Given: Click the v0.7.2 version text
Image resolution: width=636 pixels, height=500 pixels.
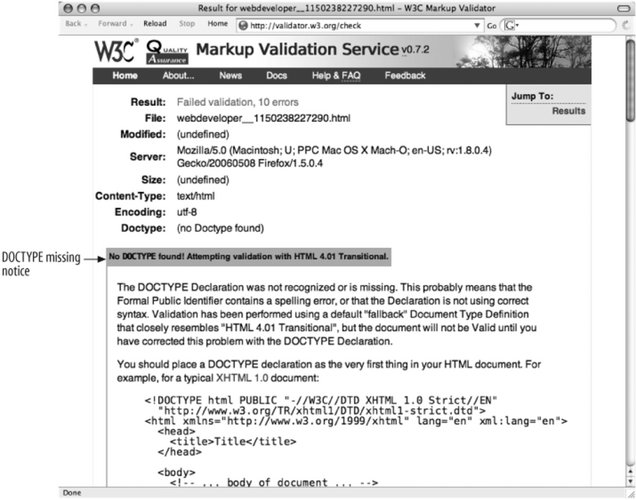Looking at the screenshot, I should [415, 50].
